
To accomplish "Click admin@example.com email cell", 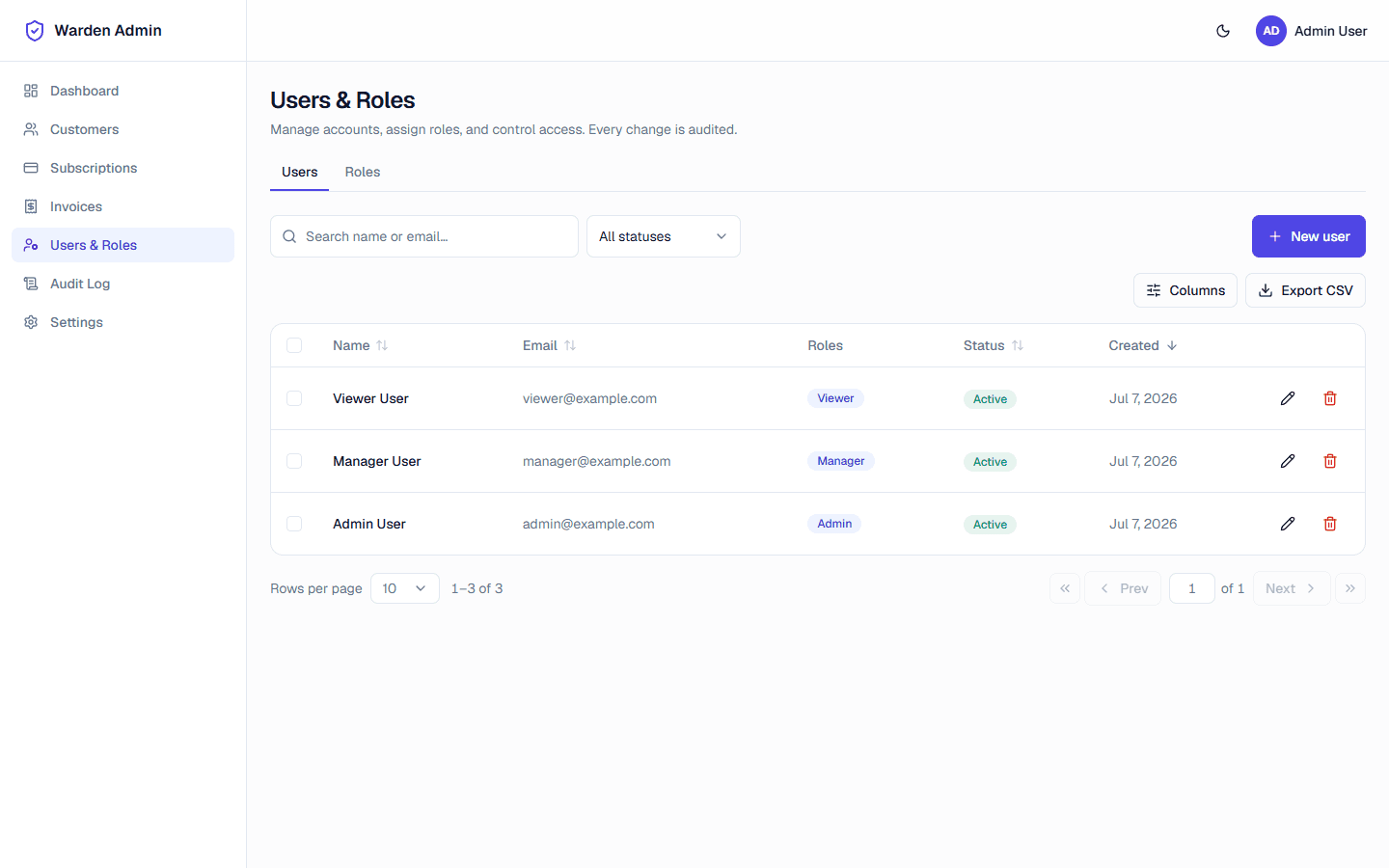I will 588,524.
